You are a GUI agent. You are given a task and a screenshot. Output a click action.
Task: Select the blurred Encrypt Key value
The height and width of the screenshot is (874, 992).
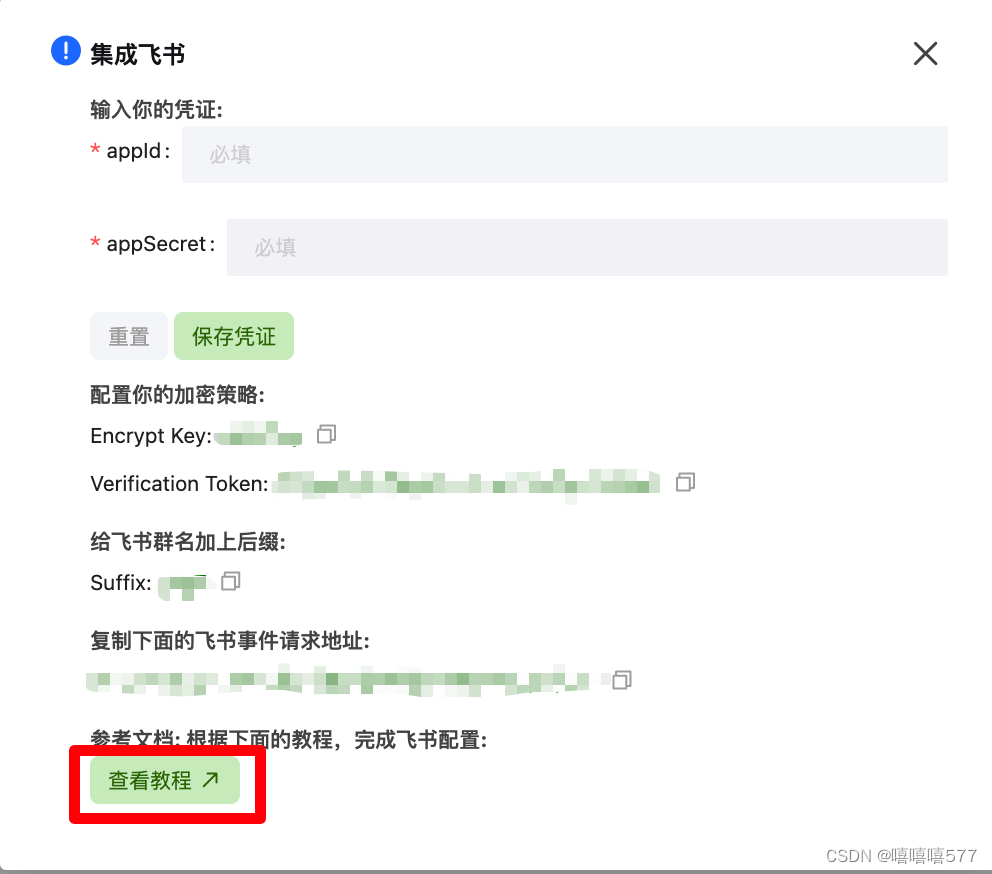(x=258, y=435)
